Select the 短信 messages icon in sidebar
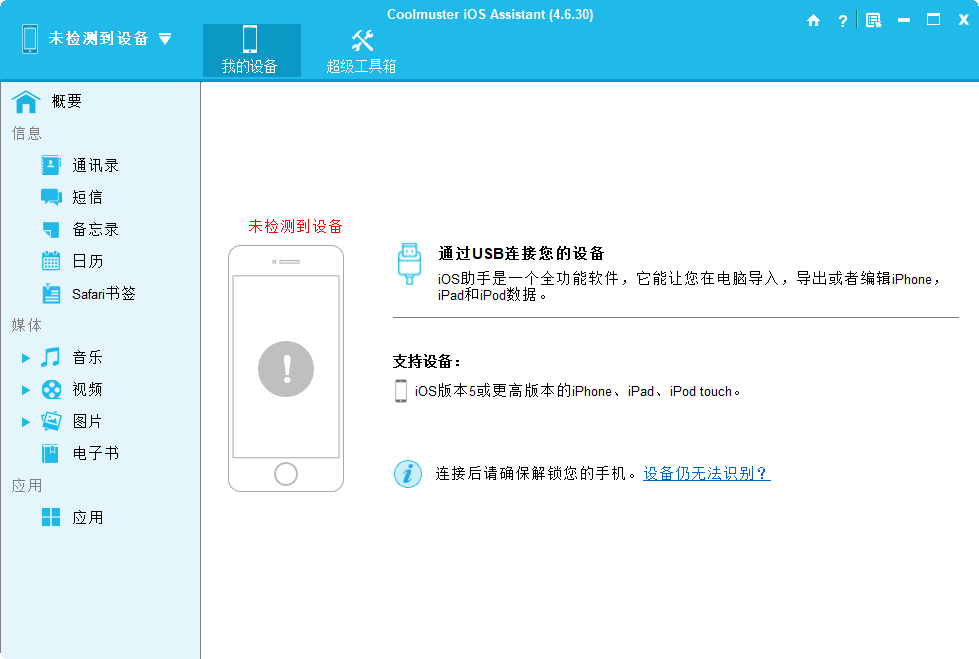This screenshot has width=979, height=659. (x=50, y=196)
